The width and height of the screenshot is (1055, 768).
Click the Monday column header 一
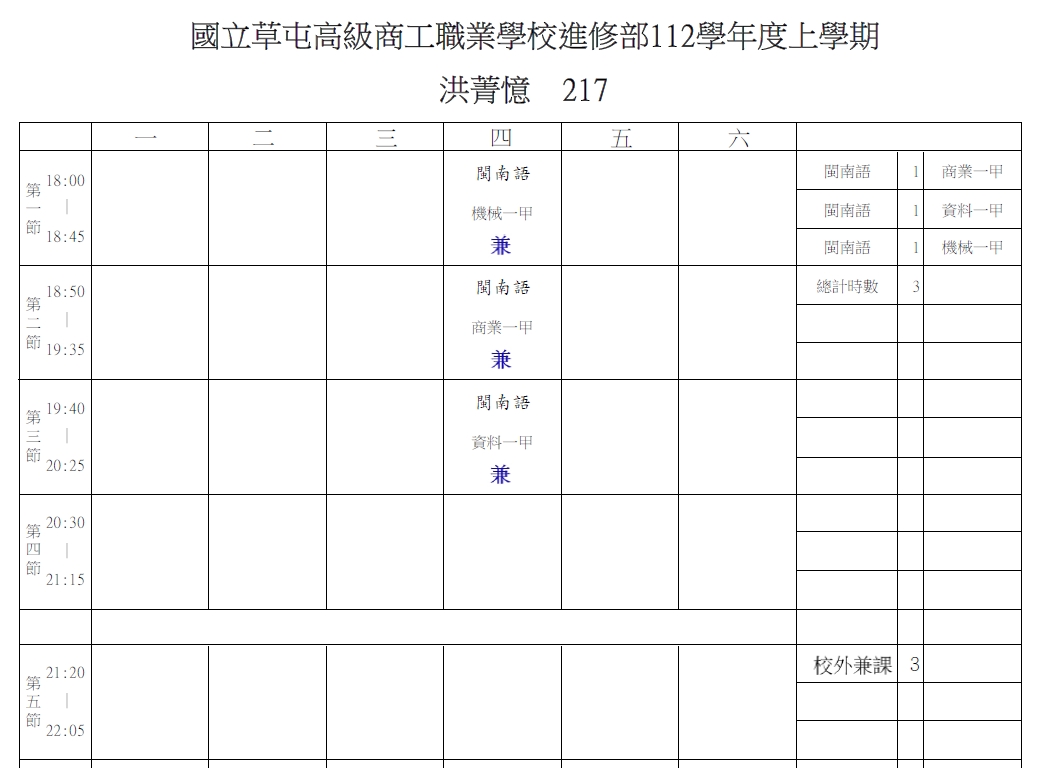pyautogui.click(x=146, y=138)
